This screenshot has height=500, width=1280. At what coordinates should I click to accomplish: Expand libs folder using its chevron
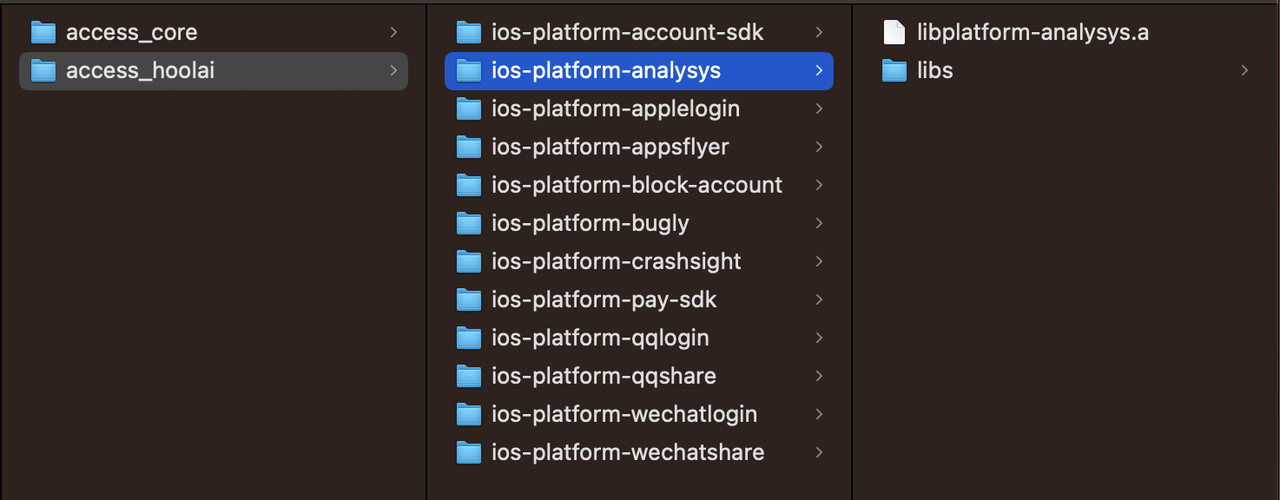coord(1245,70)
